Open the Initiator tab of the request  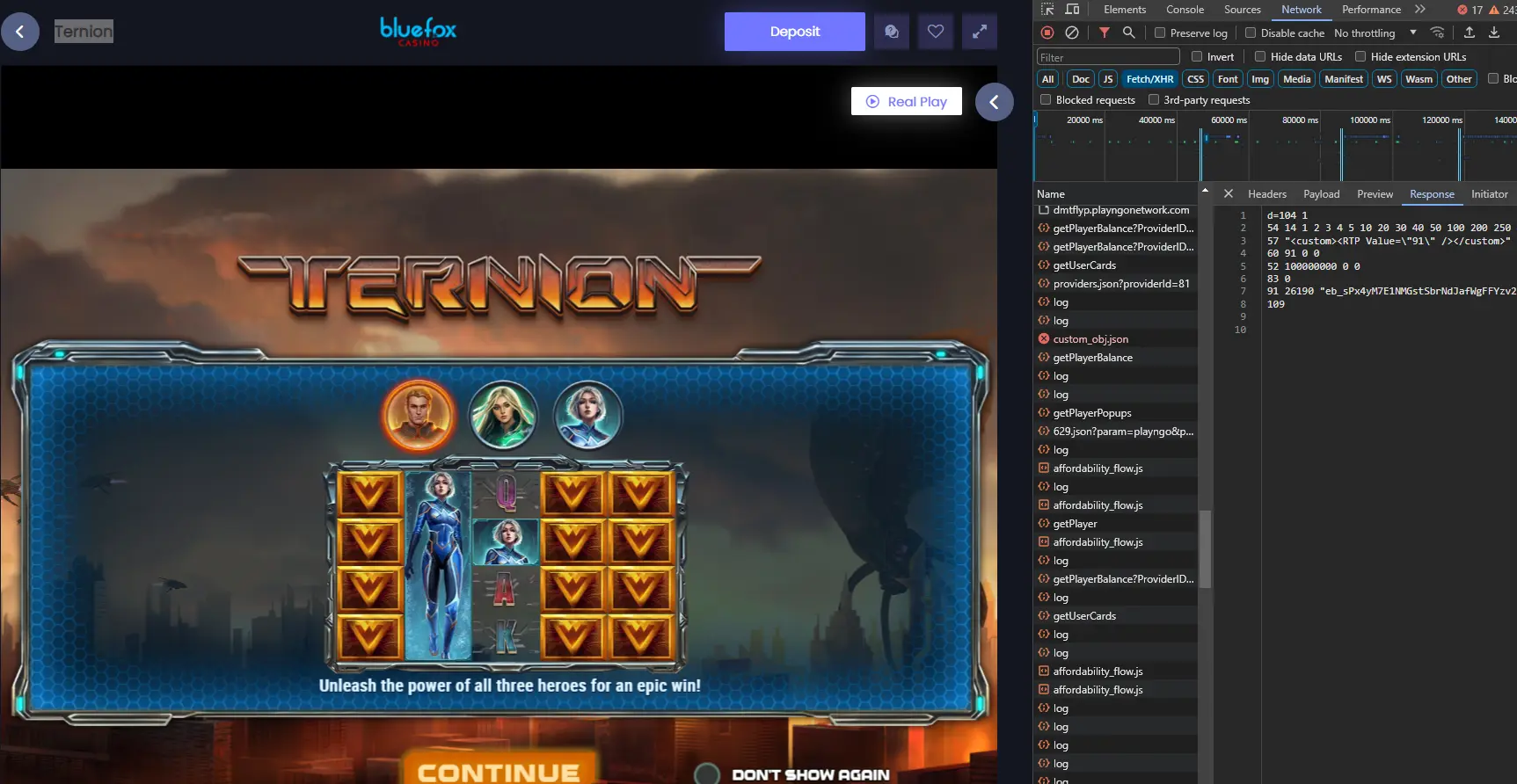pos(1490,194)
